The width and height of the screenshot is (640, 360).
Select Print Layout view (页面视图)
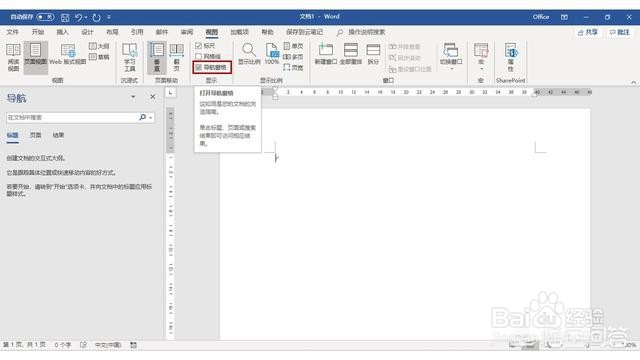[36, 57]
